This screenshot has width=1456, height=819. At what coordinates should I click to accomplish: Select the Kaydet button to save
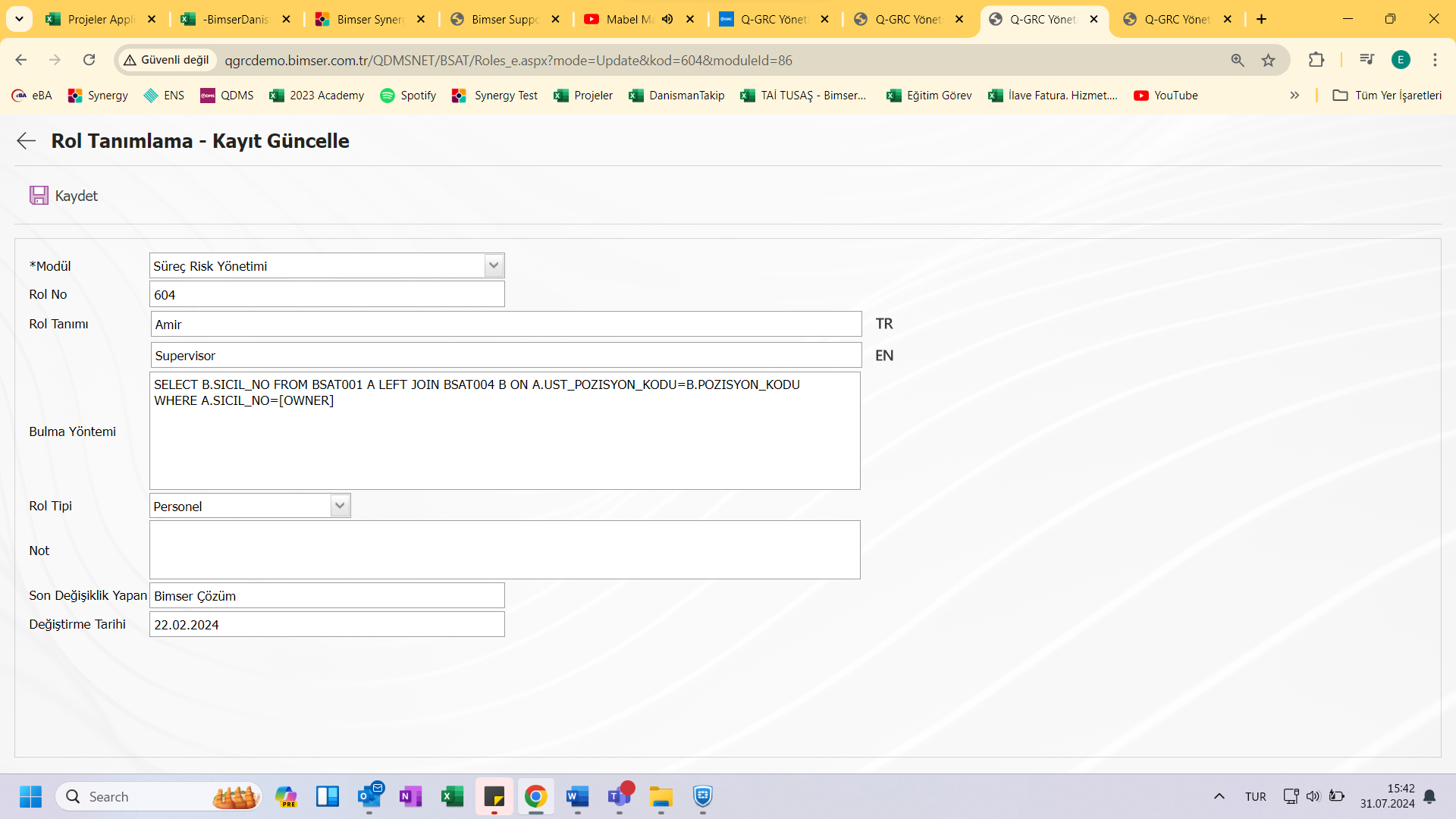[x=63, y=195]
